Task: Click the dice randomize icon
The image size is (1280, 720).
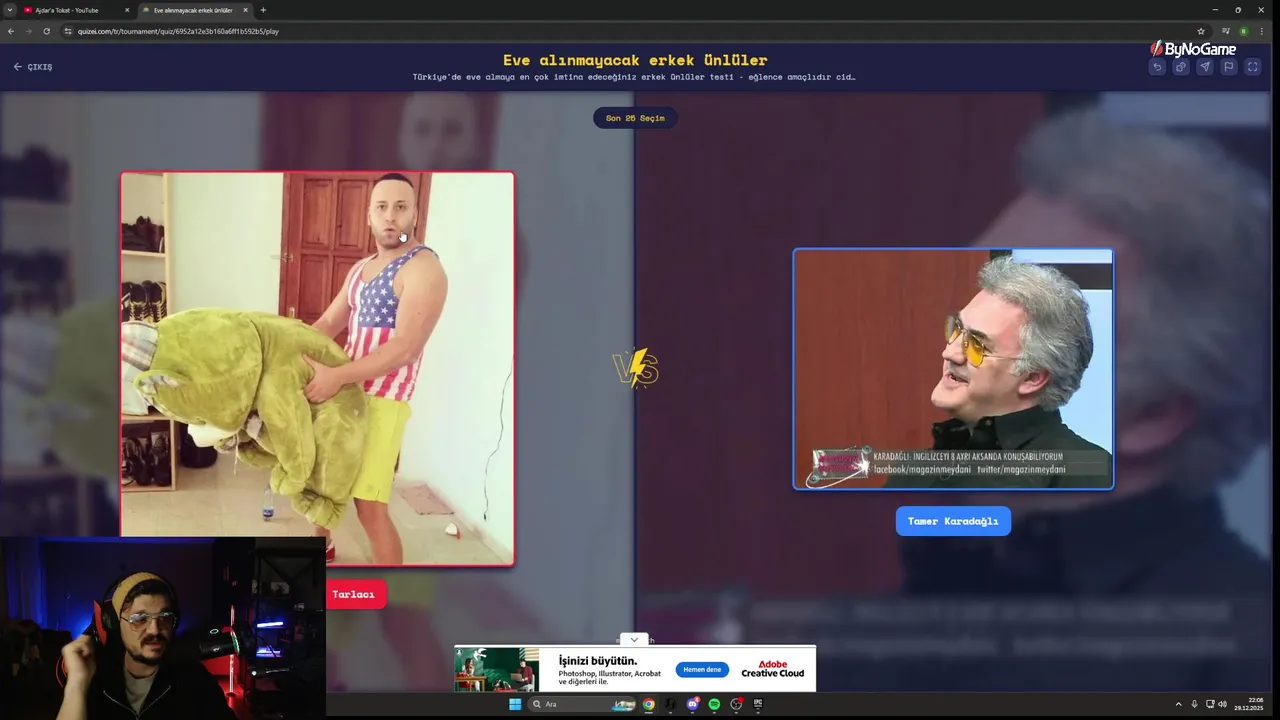Action: coord(1181,67)
